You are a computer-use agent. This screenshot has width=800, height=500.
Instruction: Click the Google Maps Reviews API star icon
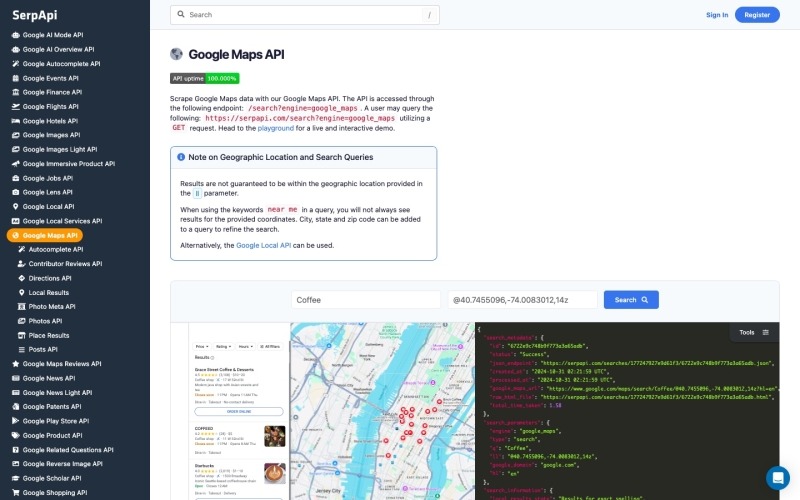pyautogui.click(x=15, y=364)
